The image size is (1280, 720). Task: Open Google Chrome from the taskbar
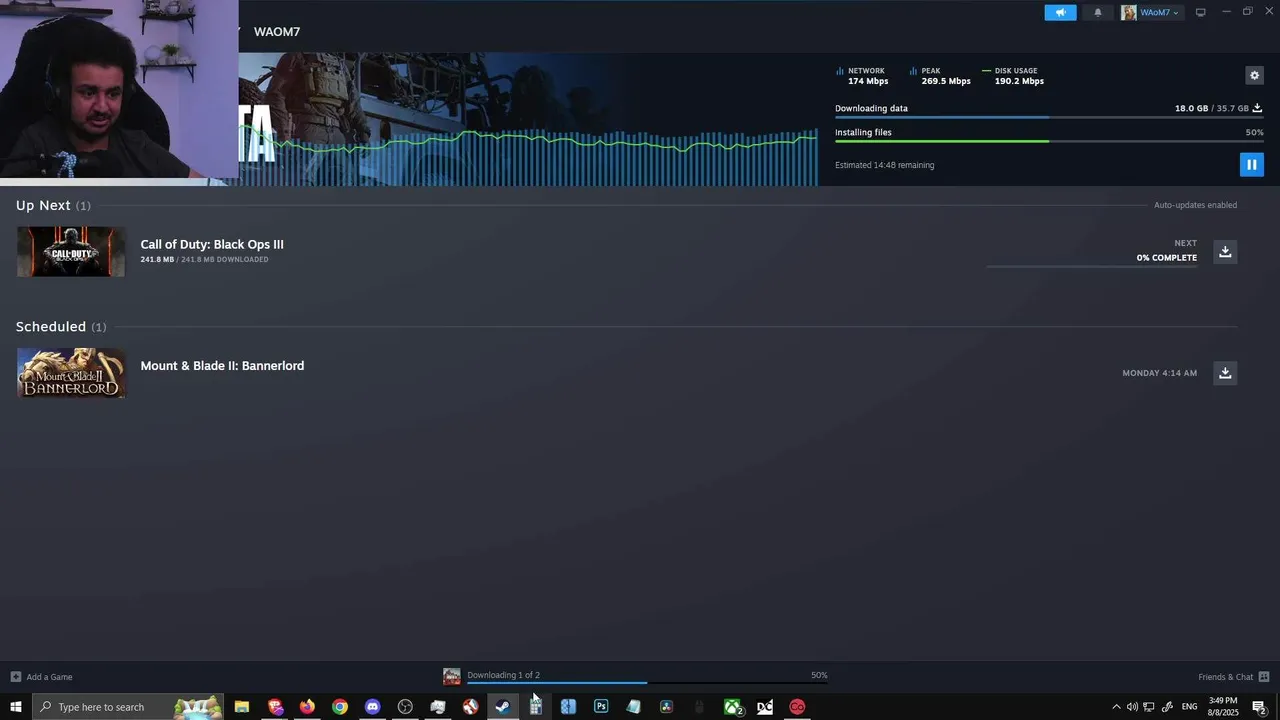[340, 707]
